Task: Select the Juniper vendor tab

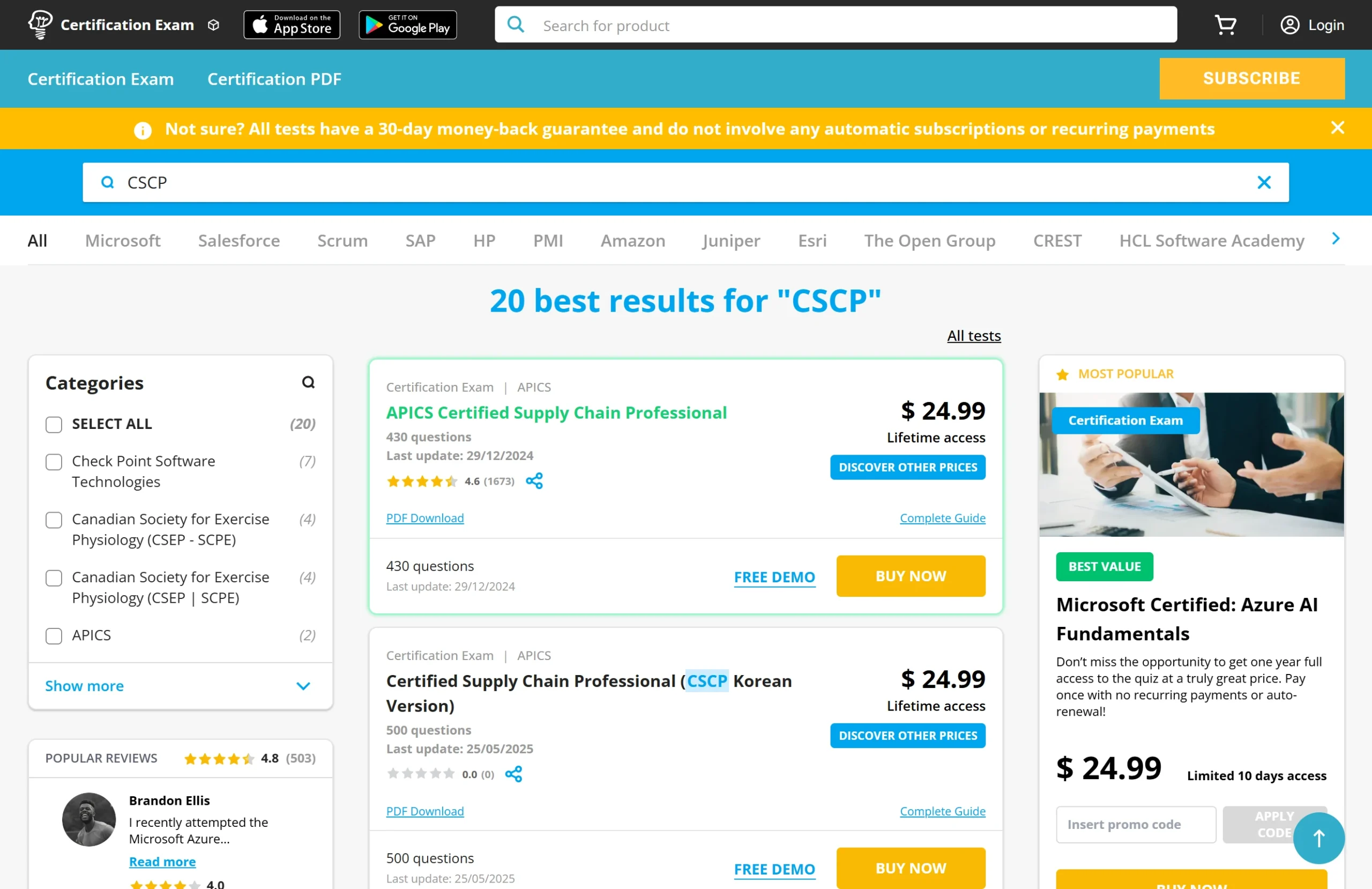Action: 731,240
